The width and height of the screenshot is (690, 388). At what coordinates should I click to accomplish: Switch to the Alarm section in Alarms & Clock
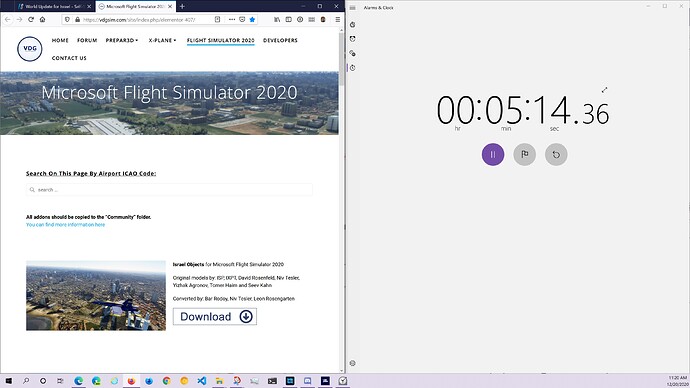(x=352, y=39)
